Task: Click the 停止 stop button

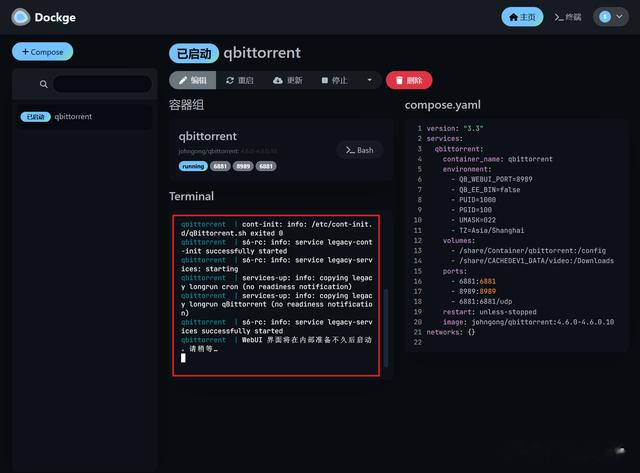Action: 334,80
